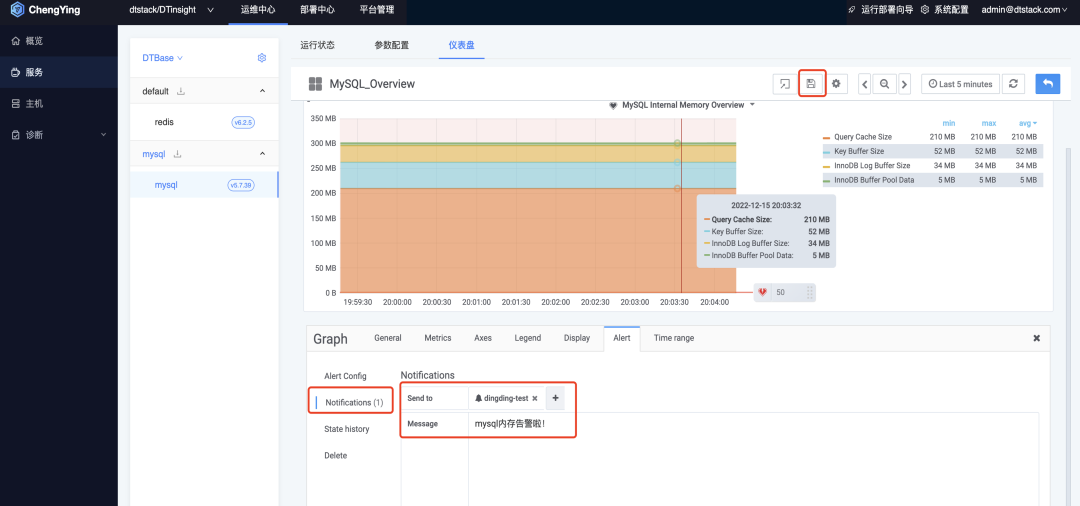Refresh the dashboard
This screenshot has height=506, width=1080.
click(x=1012, y=83)
